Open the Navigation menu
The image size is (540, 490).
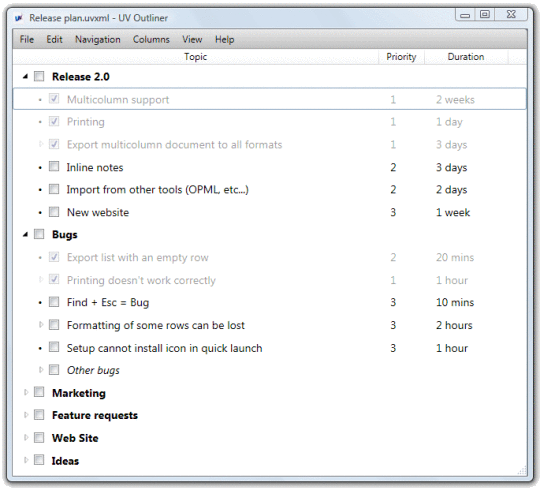(98, 40)
